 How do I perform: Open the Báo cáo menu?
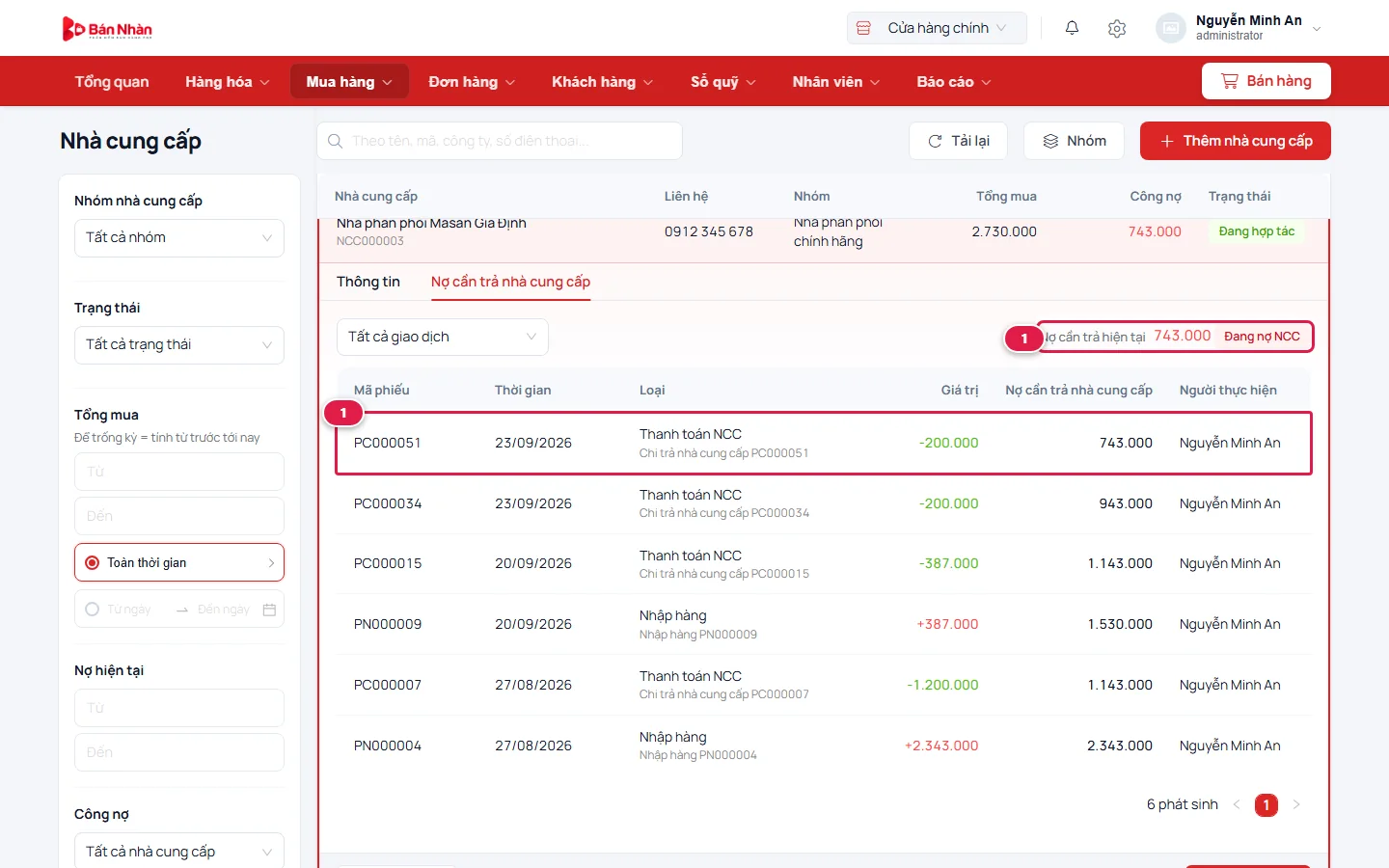pyautogui.click(x=953, y=82)
